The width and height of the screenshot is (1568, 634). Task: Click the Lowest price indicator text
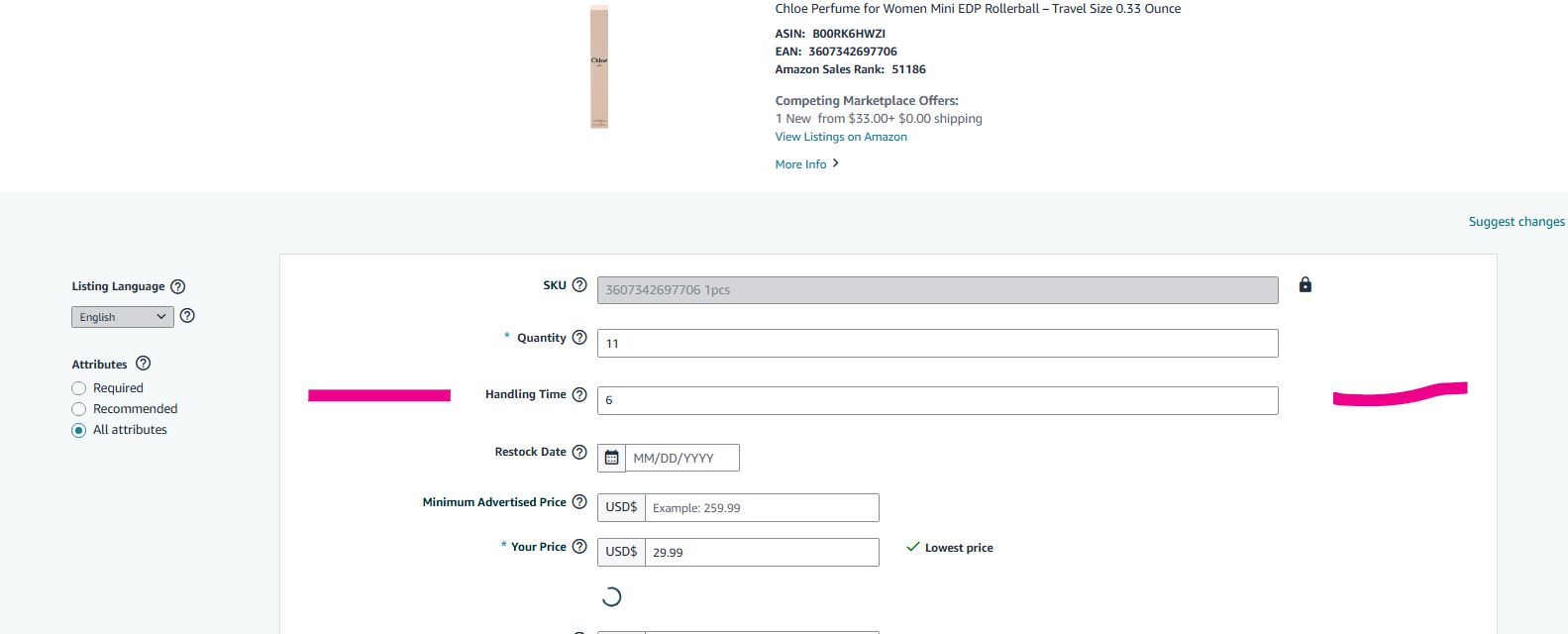click(x=959, y=548)
